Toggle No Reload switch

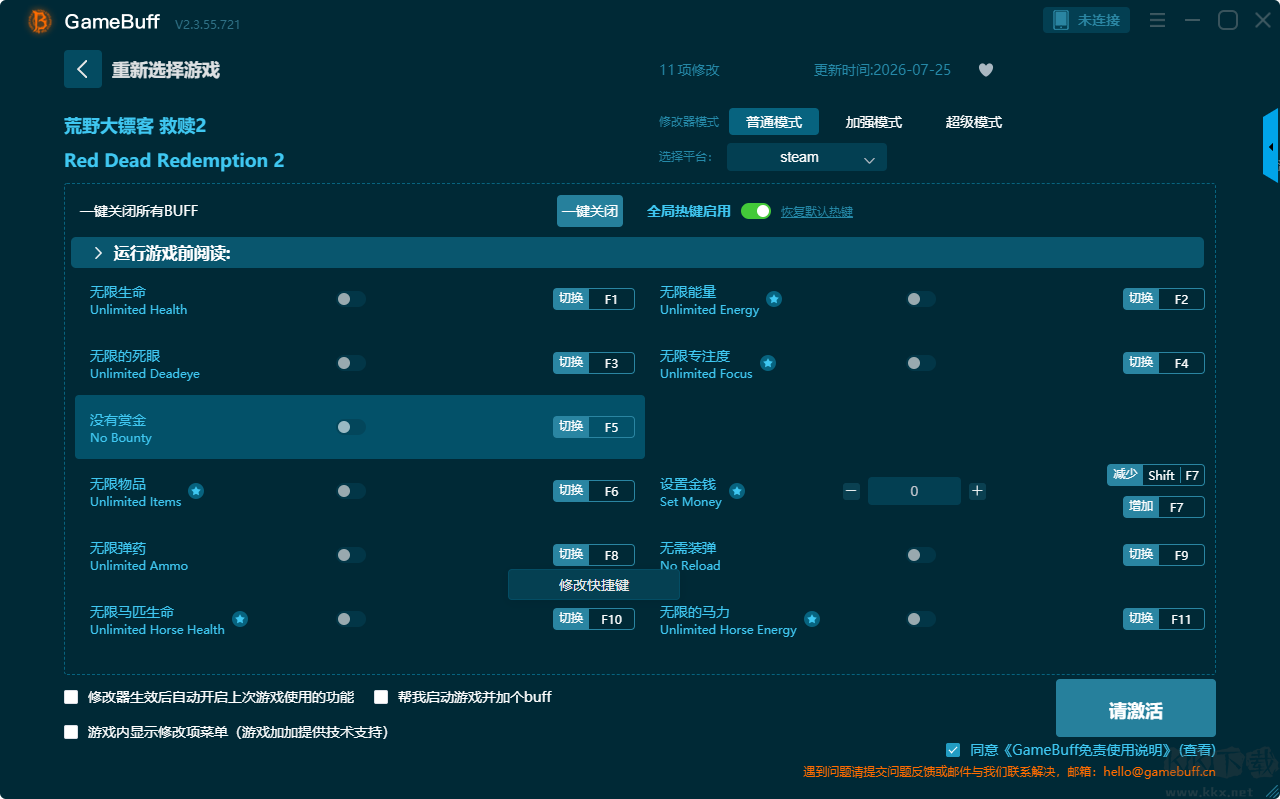[921, 555]
